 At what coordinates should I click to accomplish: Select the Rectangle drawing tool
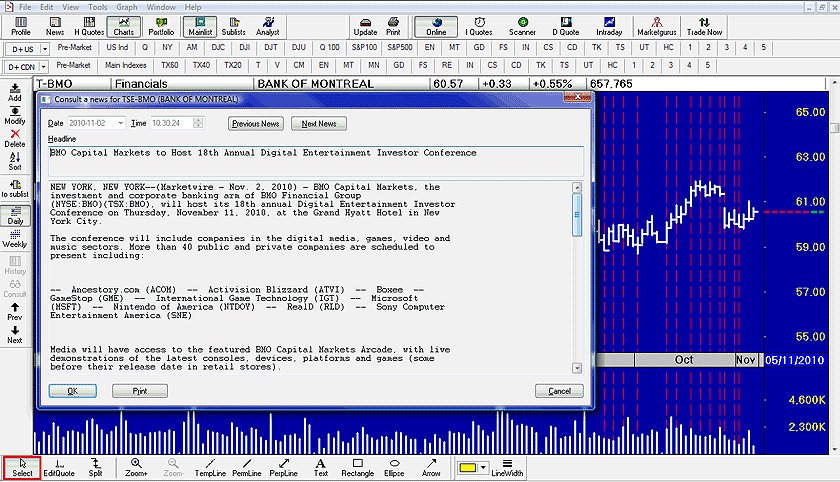pyautogui.click(x=357, y=468)
